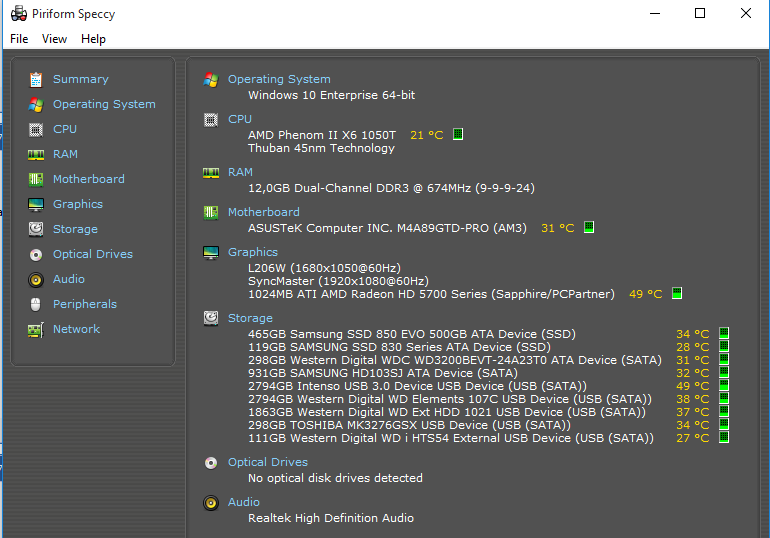Click the Motherboard icon in sidebar

36,179
